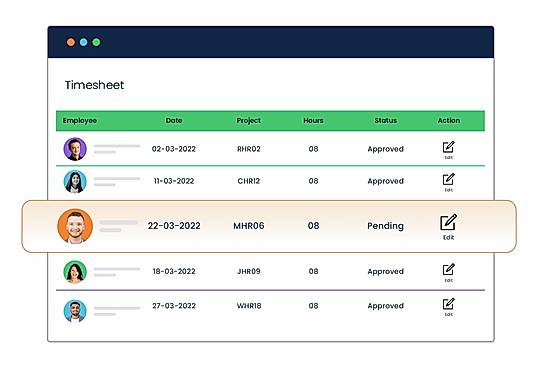
Task: Open avatar of employee dated 02-03-2022
Action: tap(75, 149)
